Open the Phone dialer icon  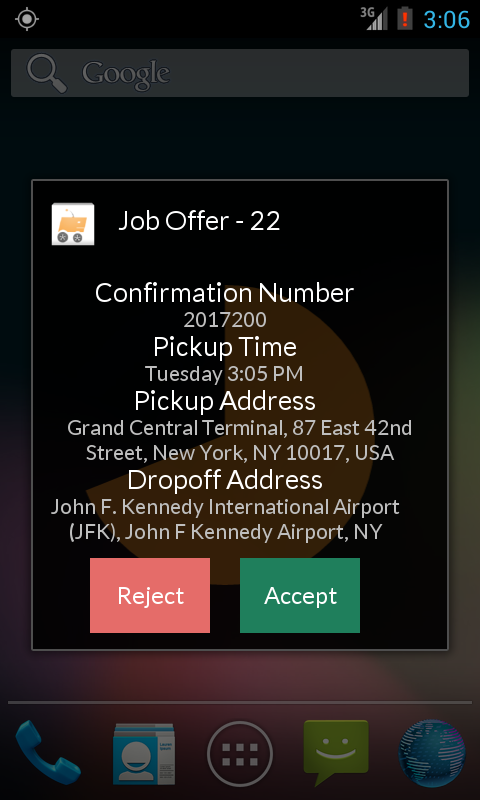(47, 753)
